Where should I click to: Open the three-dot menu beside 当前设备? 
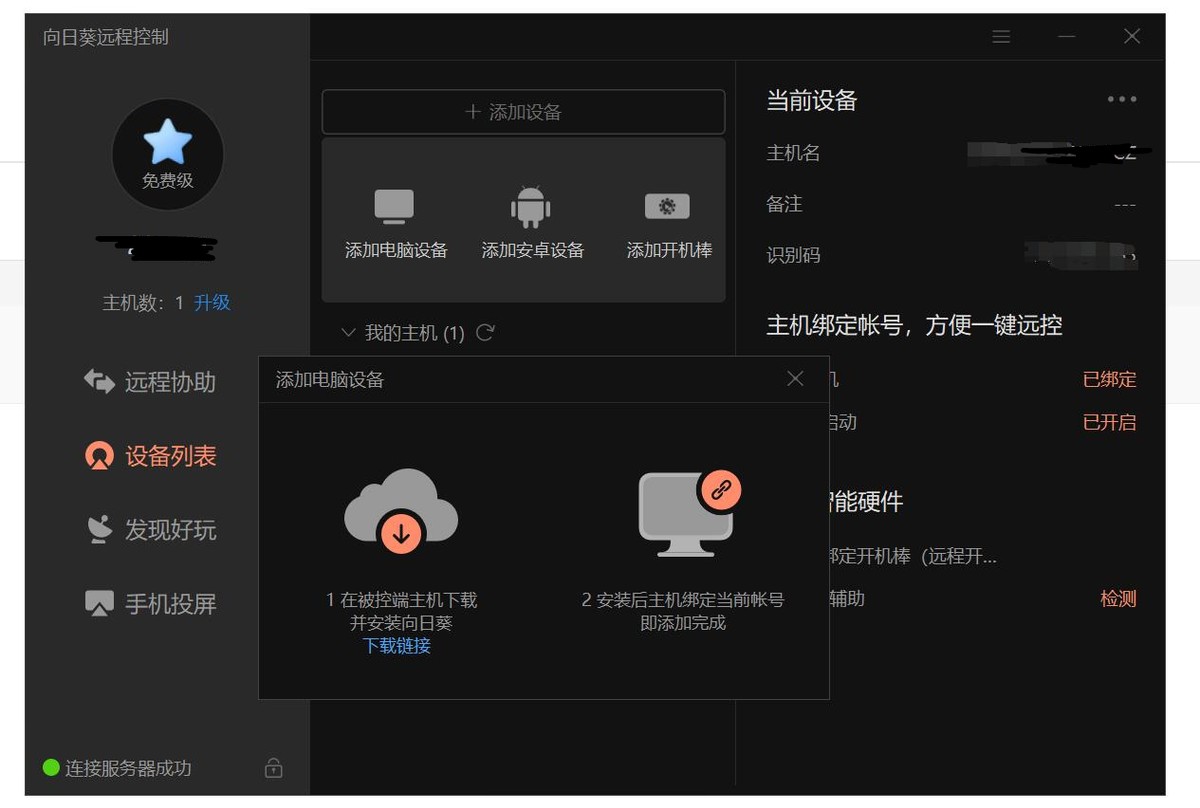point(1122,99)
